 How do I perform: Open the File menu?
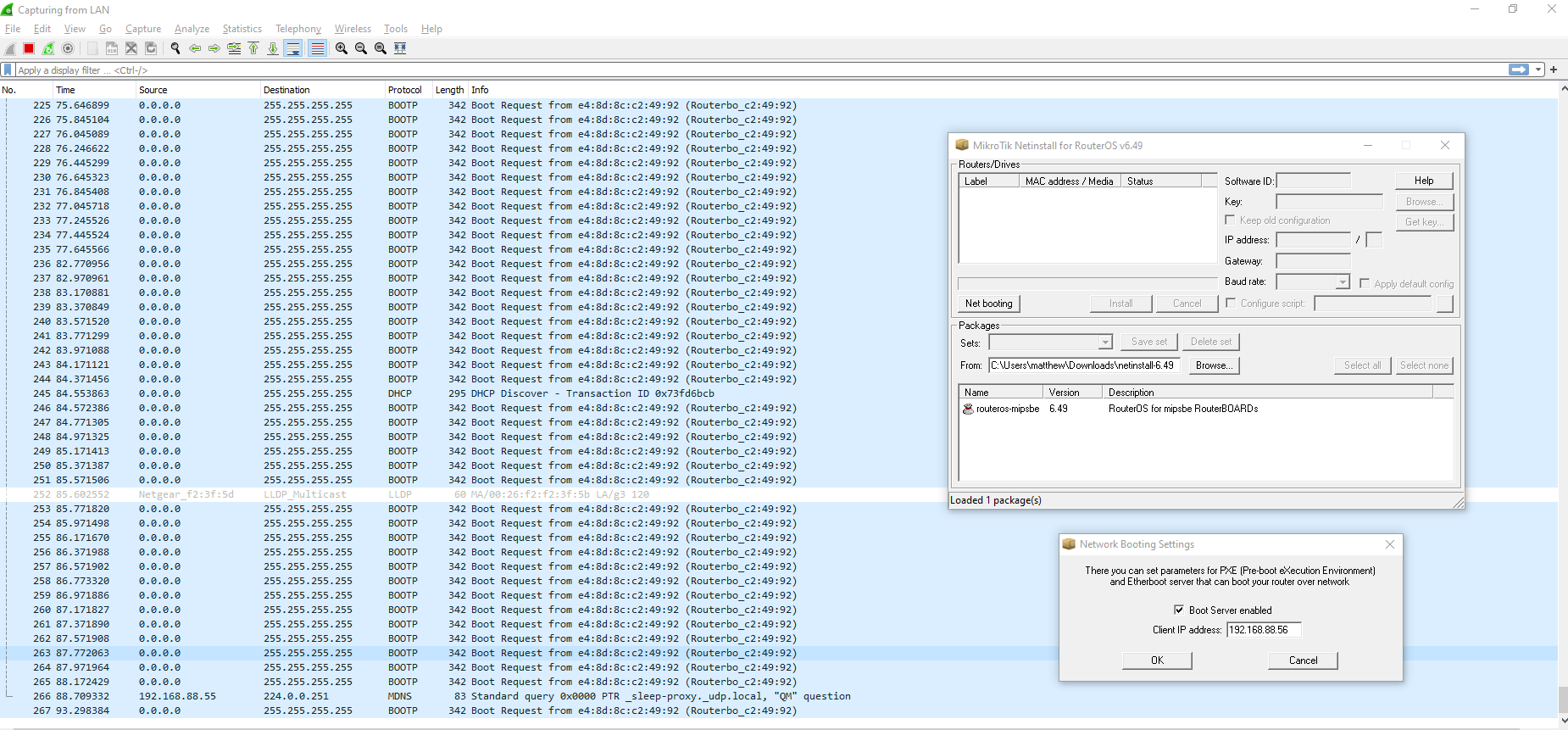coord(13,29)
